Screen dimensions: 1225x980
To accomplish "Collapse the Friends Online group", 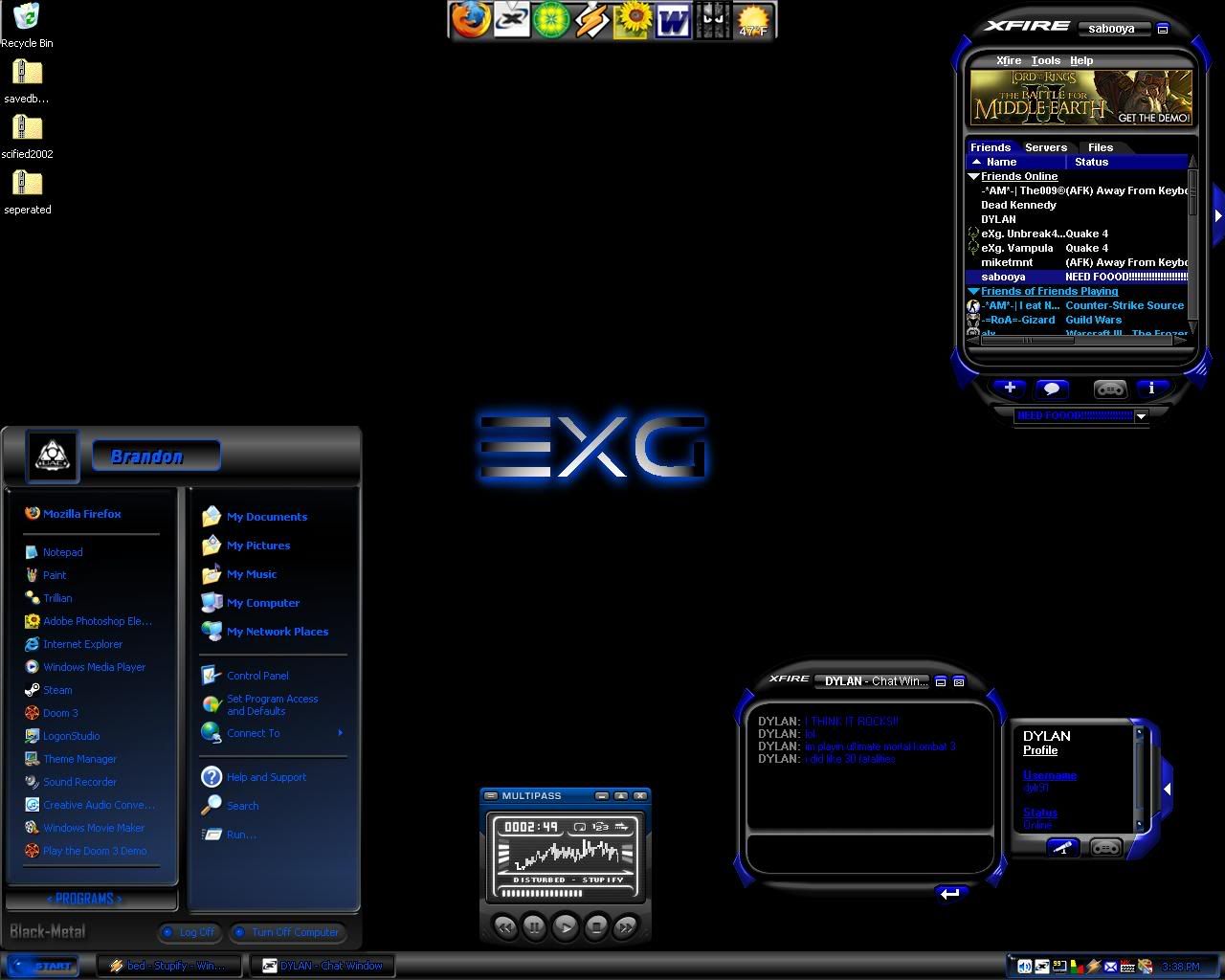I will 973,177.
